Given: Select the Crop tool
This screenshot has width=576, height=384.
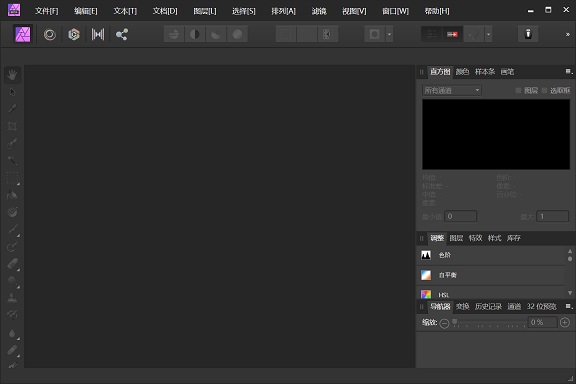Looking at the screenshot, I should click(12, 126).
